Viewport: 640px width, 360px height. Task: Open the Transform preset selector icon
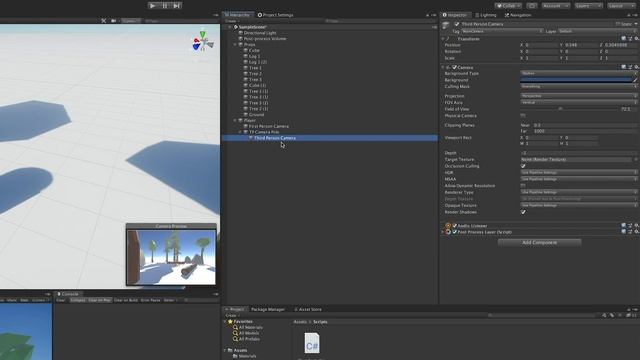point(630,39)
